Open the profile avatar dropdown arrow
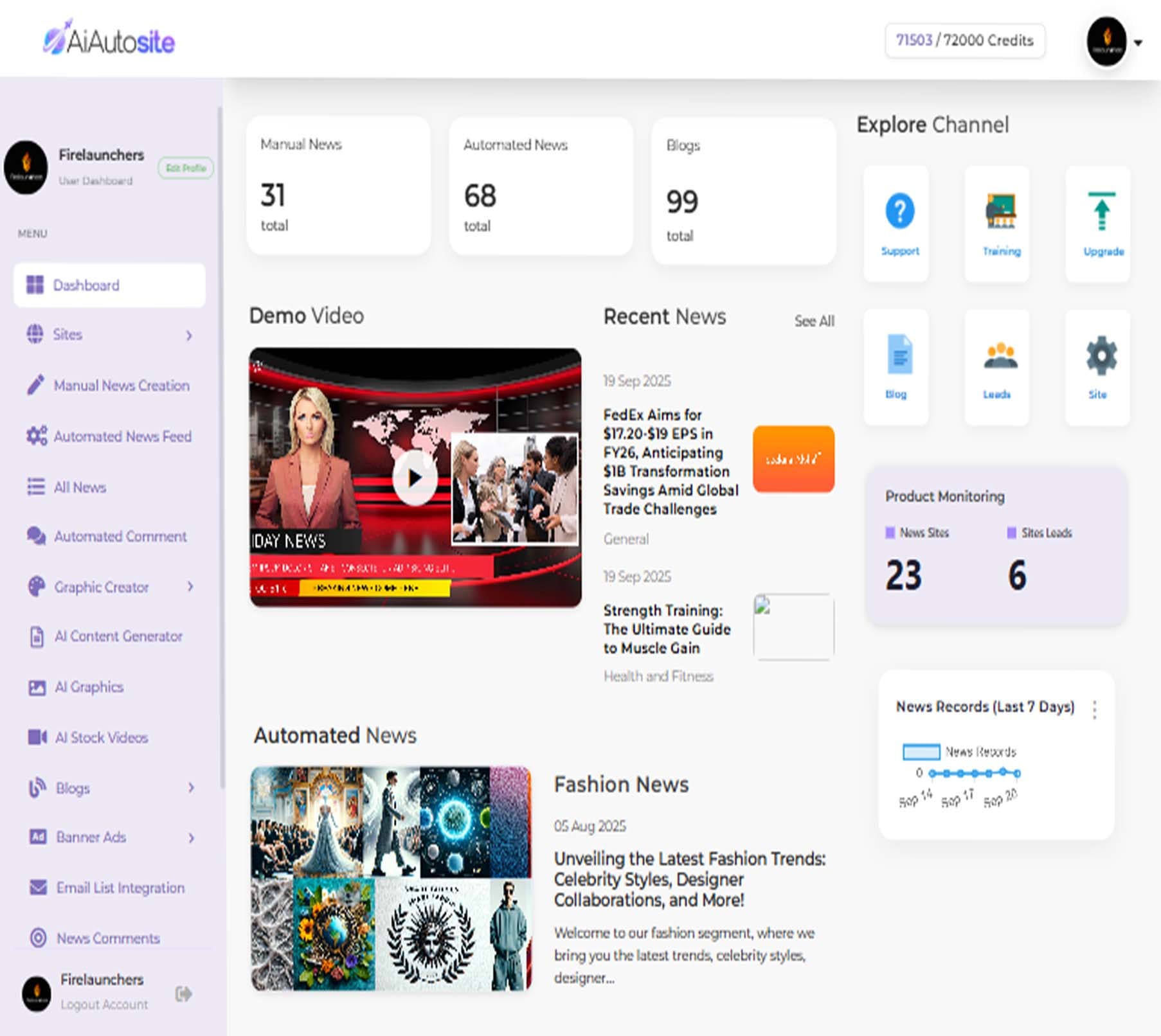 [1138, 43]
